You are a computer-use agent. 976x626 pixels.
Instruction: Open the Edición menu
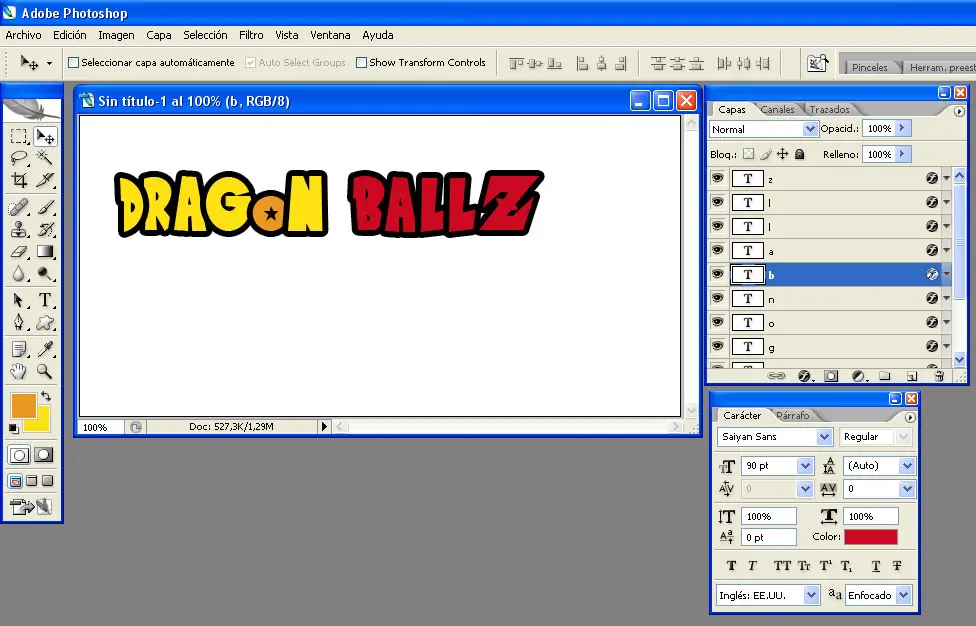tap(70, 35)
